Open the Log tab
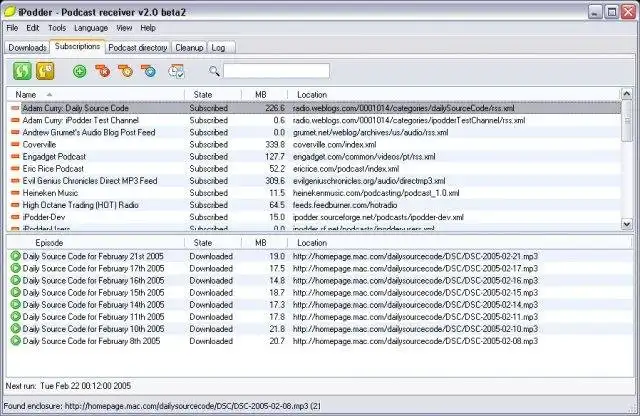Viewport: 640px width, 416px height. pyautogui.click(x=221, y=47)
